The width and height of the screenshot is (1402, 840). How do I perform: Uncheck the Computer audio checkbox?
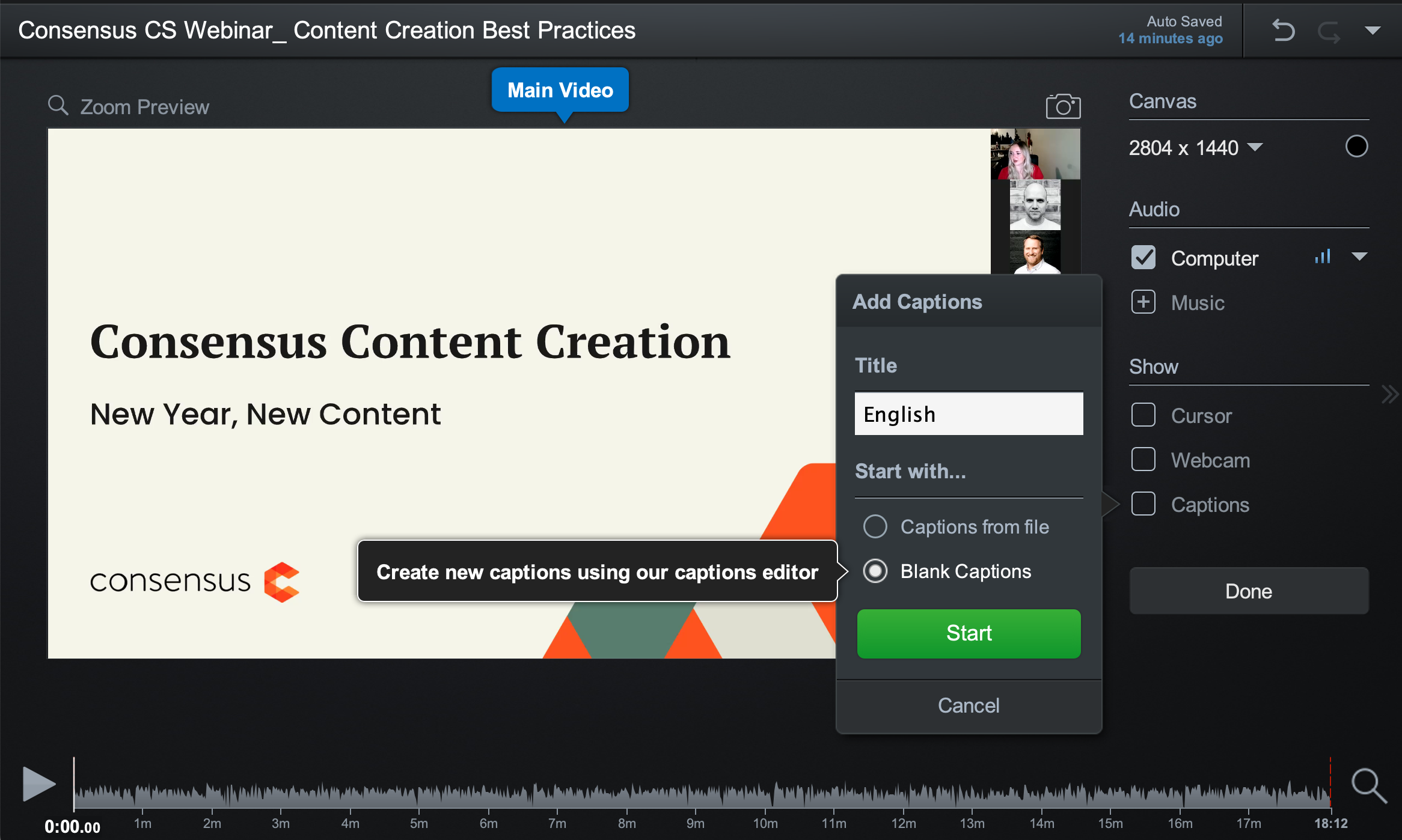[1143, 257]
